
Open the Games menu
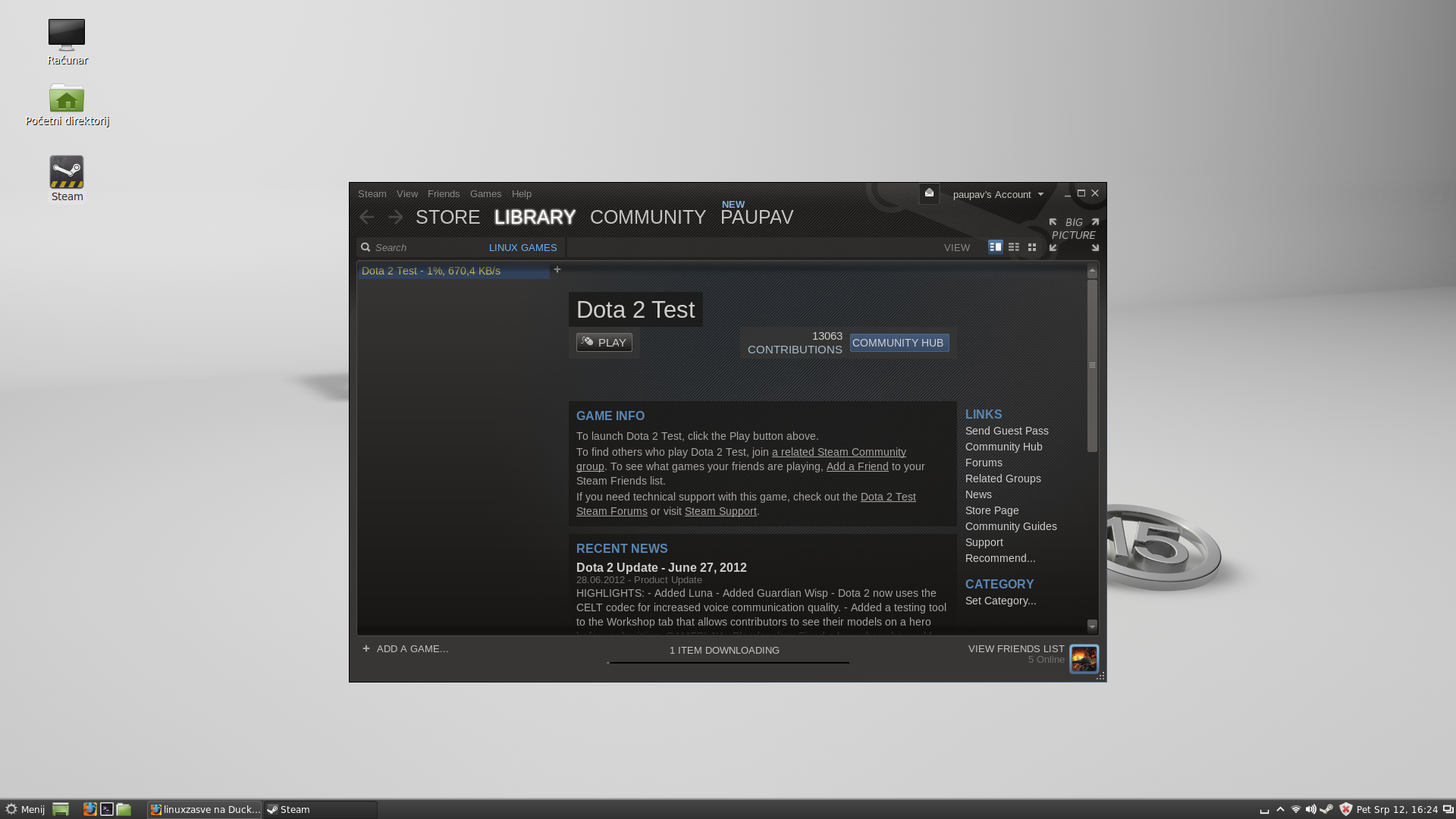pos(485,194)
